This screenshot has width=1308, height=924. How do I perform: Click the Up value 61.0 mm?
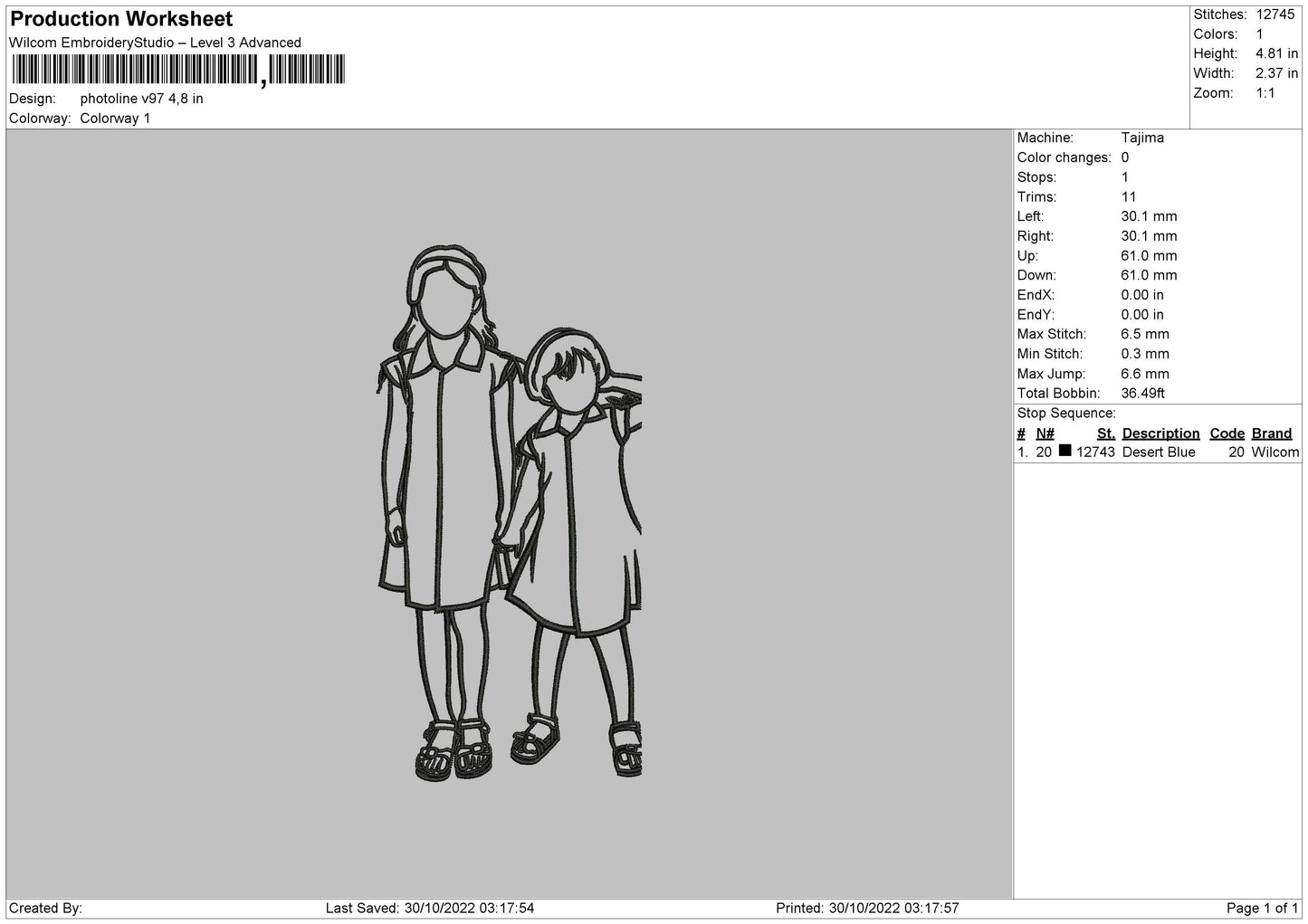coord(1149,256)
